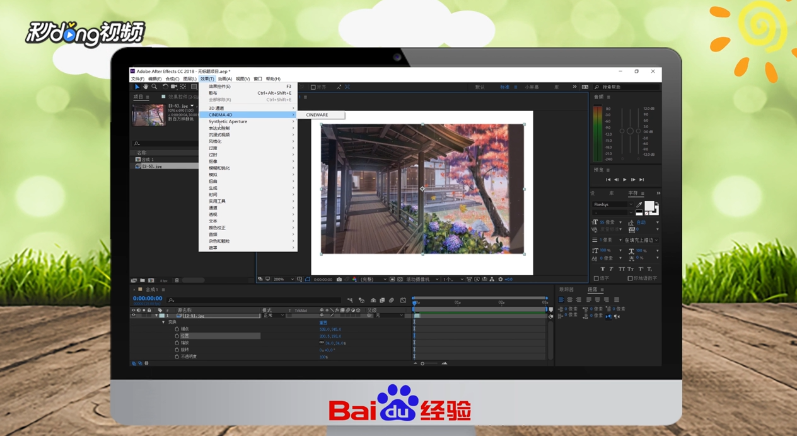Open the Synthetic Aperture submenu entry
The image size is (797, 436).
pos(248,121)
